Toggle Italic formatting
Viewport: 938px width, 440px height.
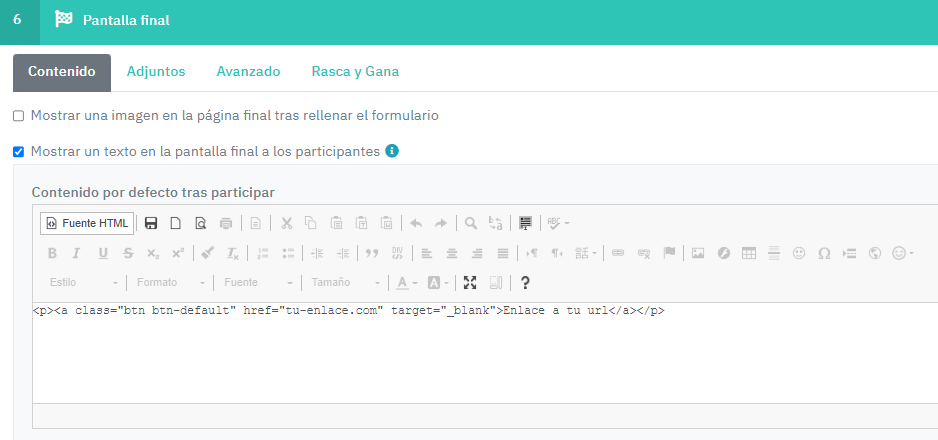[x=76, y=253]
